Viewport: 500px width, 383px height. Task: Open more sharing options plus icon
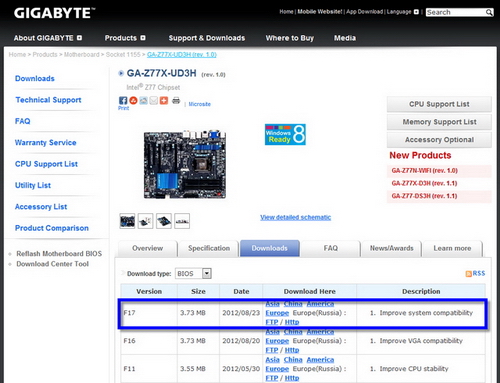click(164, 100)
